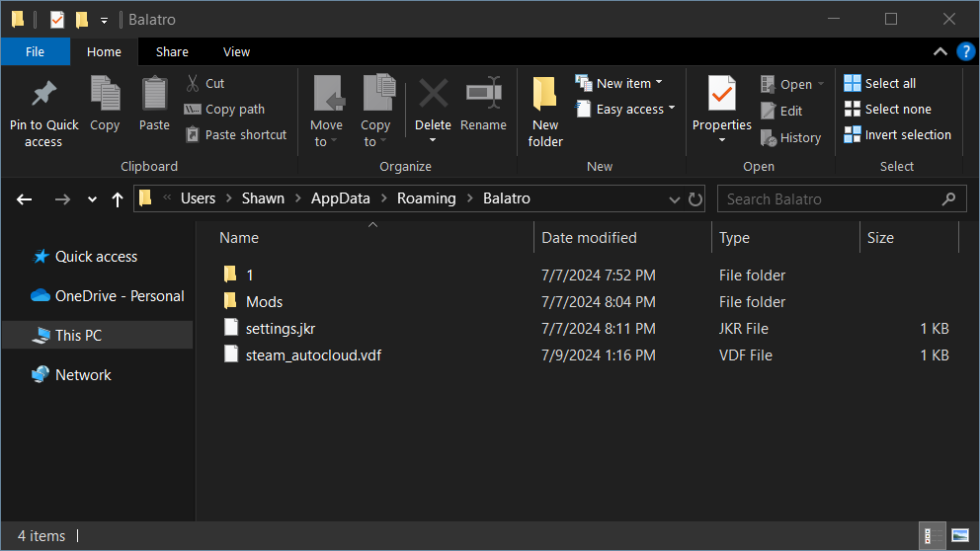Click the Search Balatro input field
980x551 pixels.
[830, 199]
